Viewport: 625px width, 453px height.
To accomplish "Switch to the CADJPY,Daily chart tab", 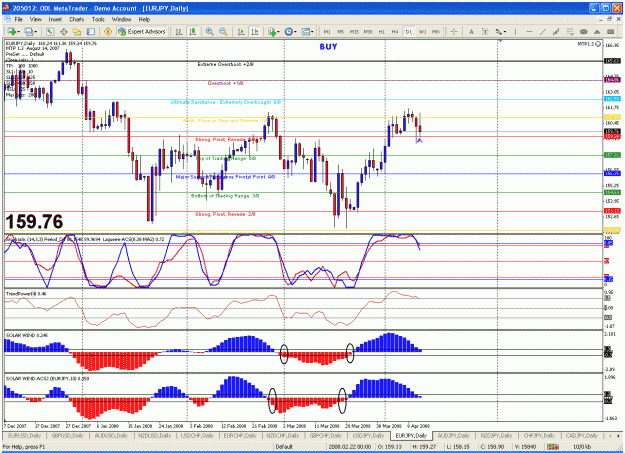I will (x=582, y=435).
